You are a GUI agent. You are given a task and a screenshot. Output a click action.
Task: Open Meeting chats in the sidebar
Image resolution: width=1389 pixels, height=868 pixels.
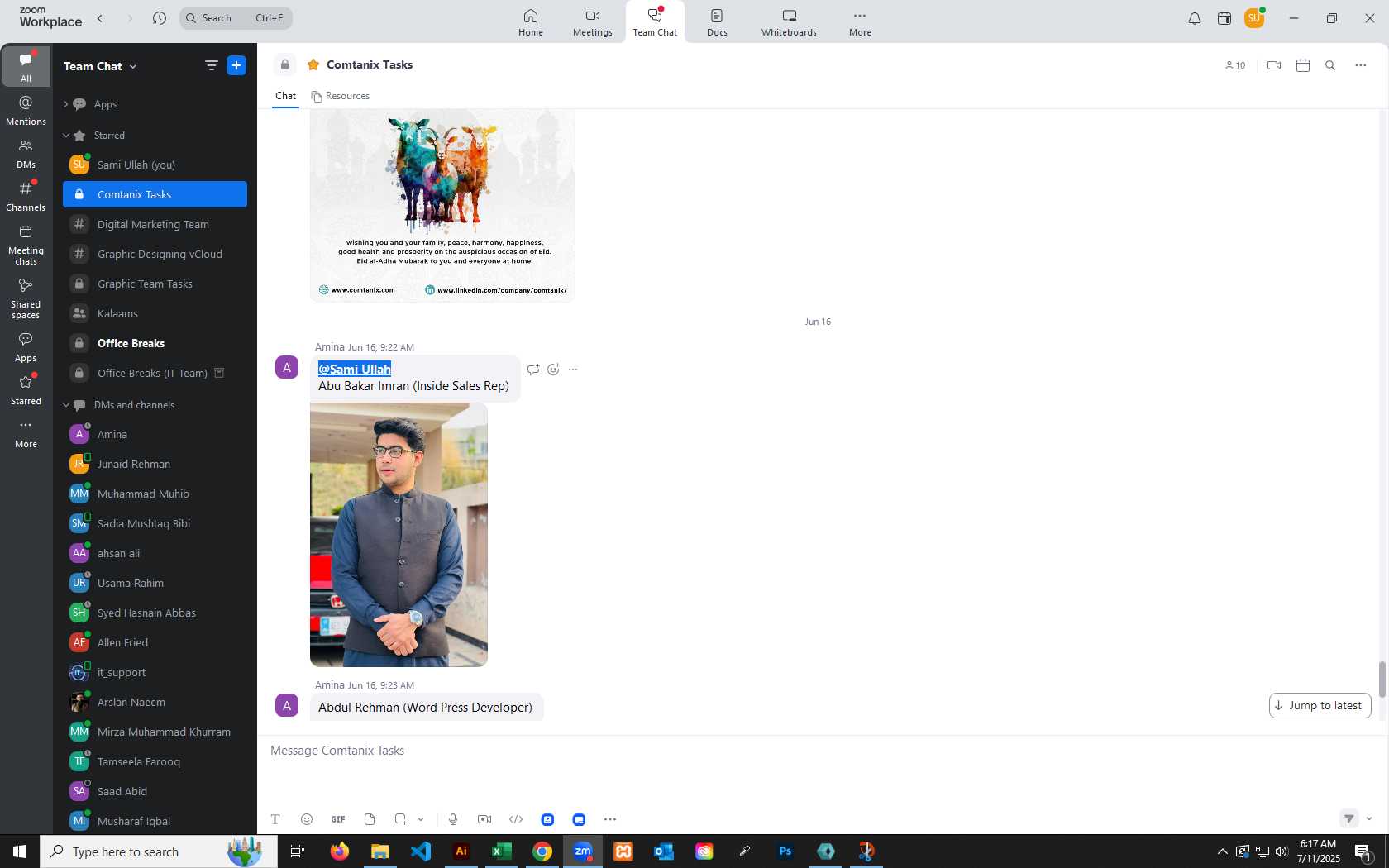26,245
